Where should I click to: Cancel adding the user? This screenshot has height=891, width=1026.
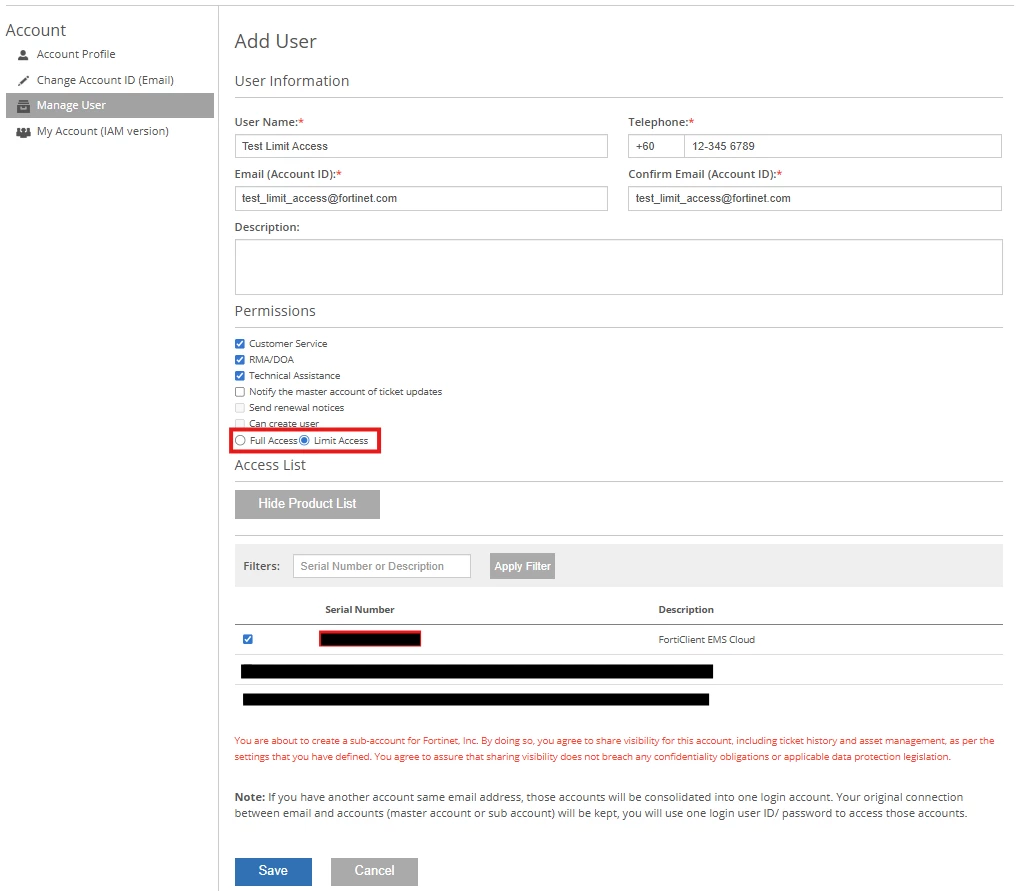374,871
